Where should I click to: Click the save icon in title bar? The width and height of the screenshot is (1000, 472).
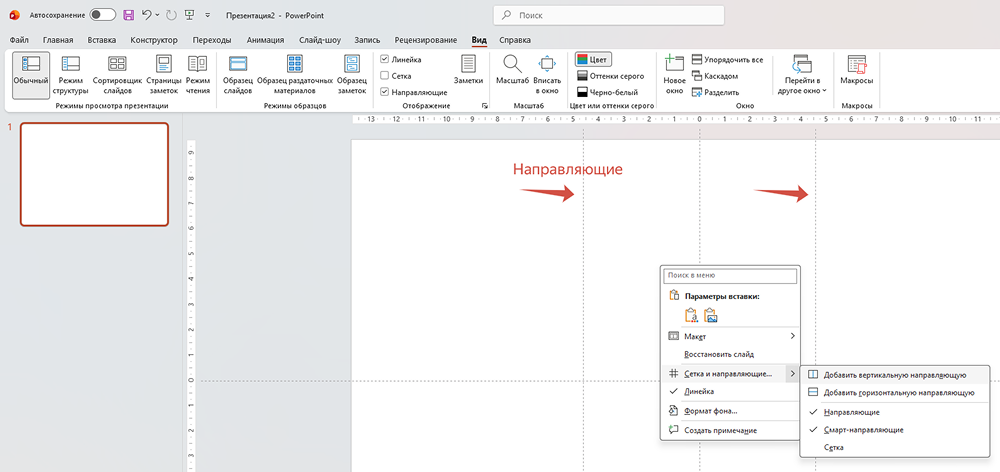(128, 15)
